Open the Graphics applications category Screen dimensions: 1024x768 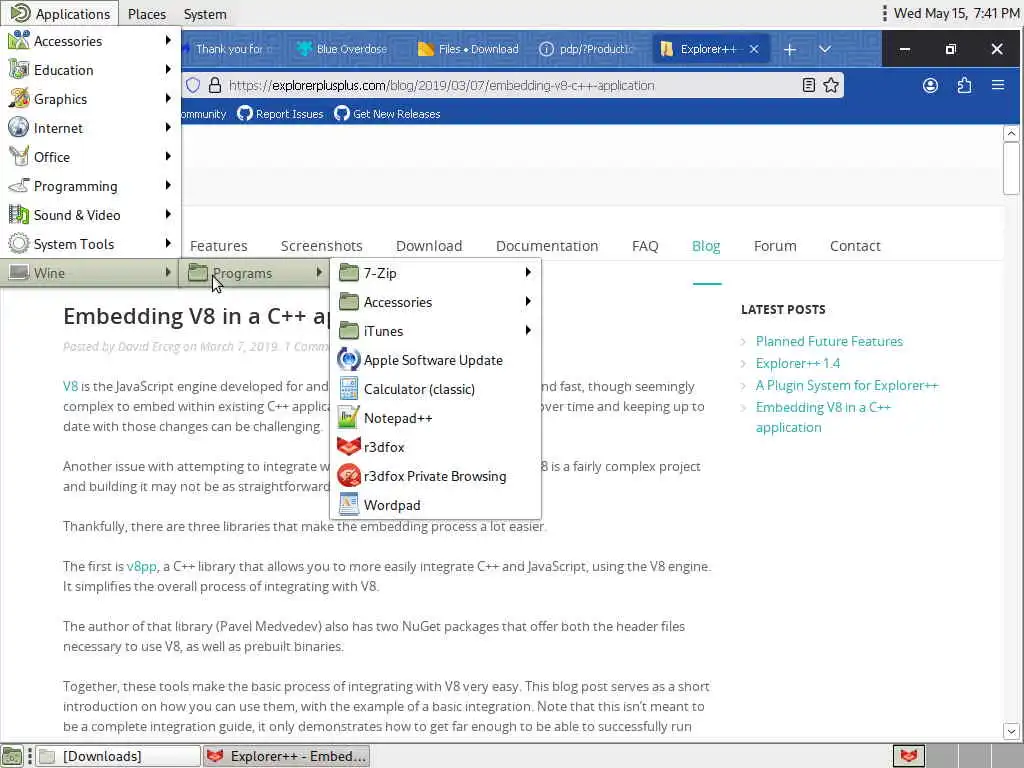90,99
